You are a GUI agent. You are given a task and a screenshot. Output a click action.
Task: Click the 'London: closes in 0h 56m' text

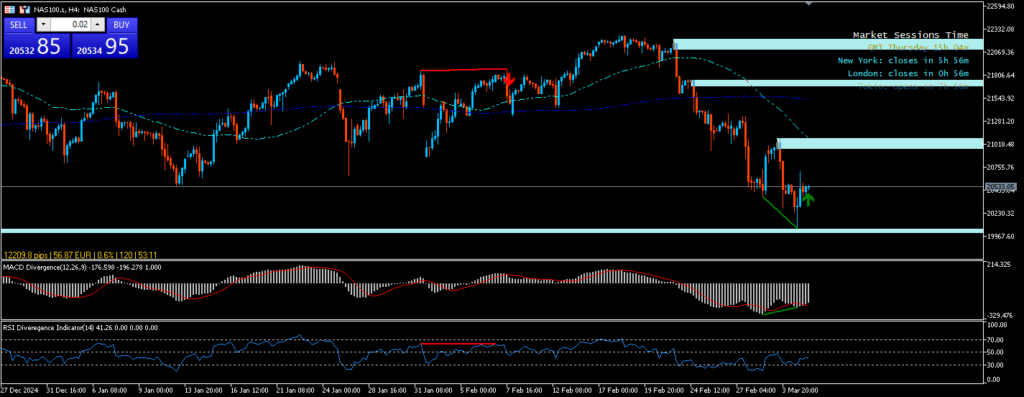(x=908, y=73)
